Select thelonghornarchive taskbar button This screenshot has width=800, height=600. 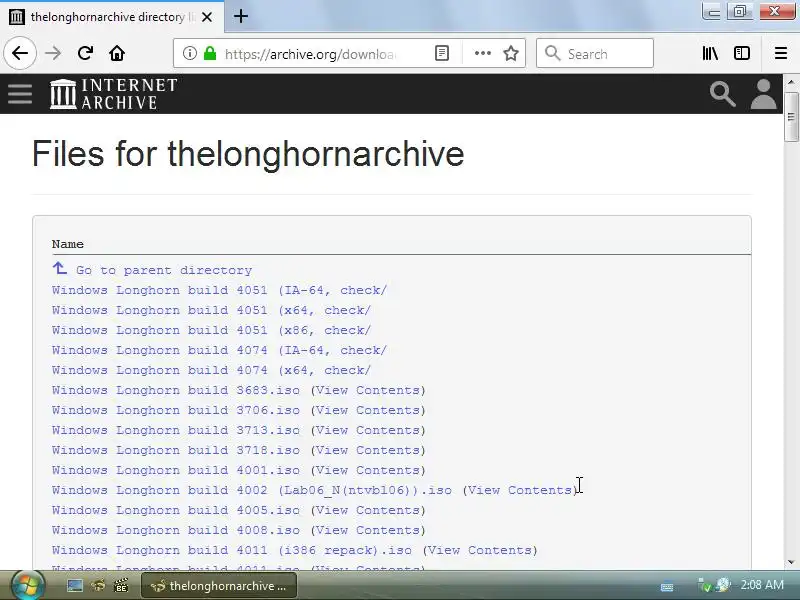click(218, 586)
